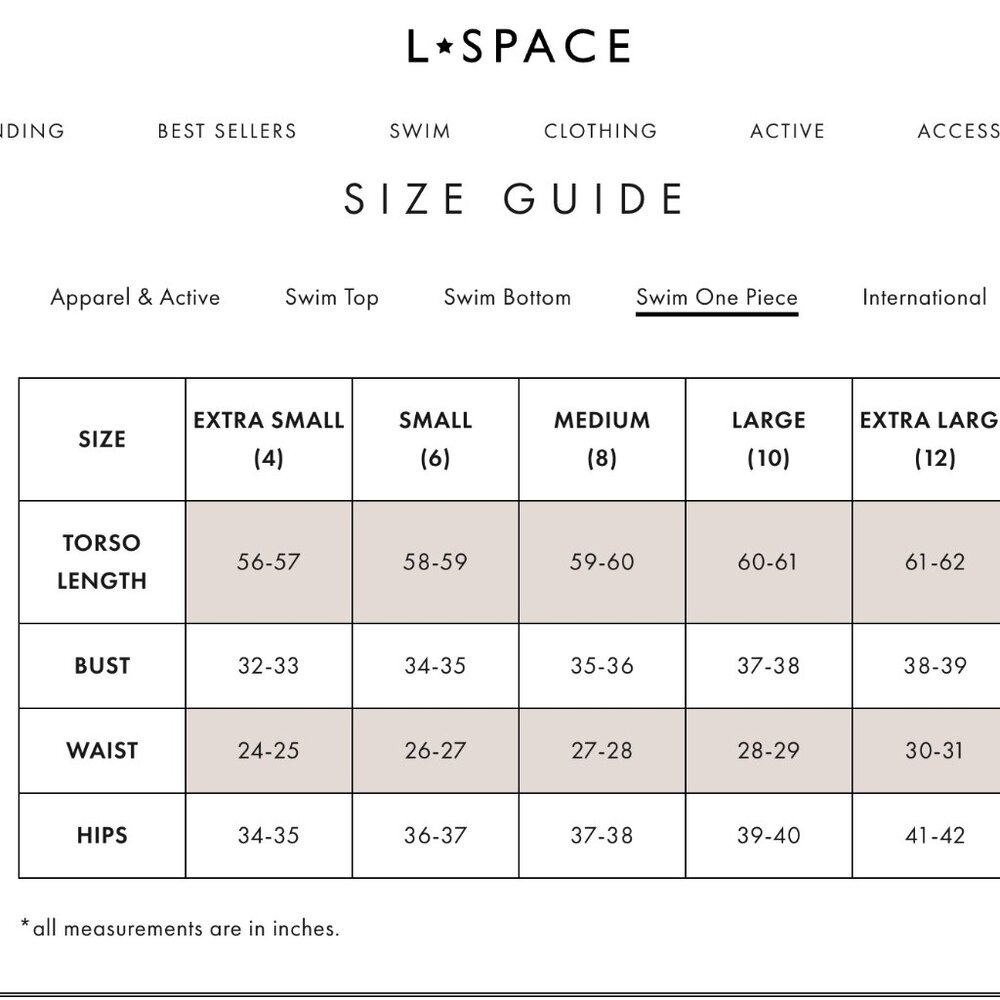Open the Swim menu

tap(420, 131)
